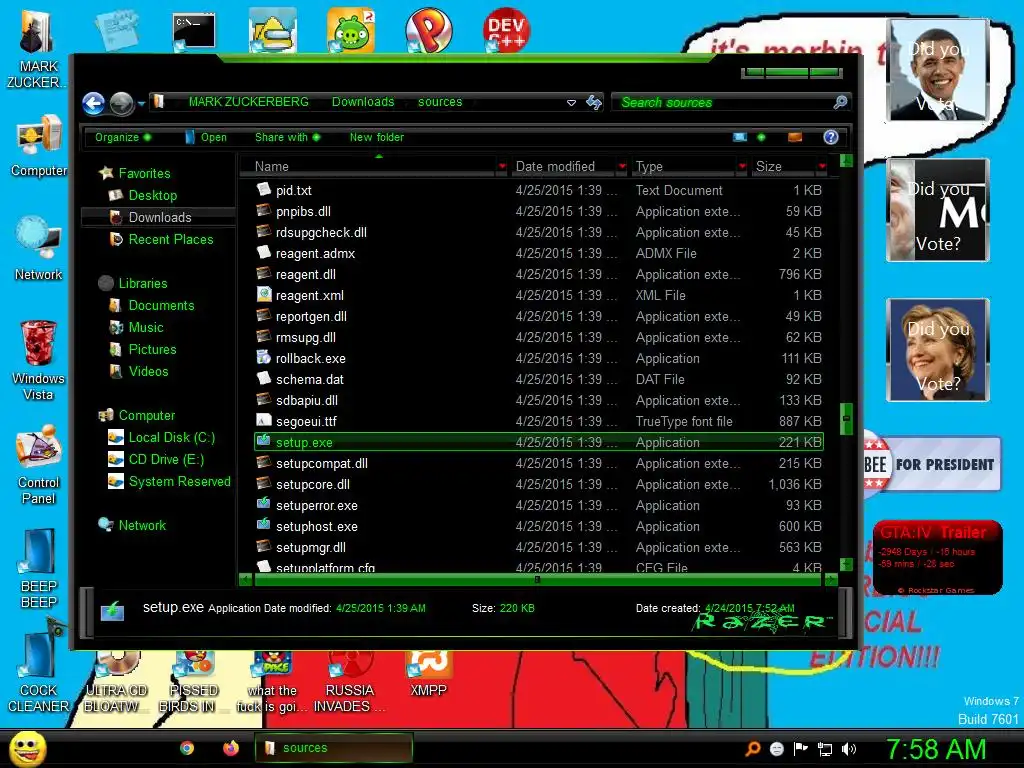The height and width of the screenshot is (768, 1024).
Task: Select Downloads in the address path
Action: (x=363, y=102)
